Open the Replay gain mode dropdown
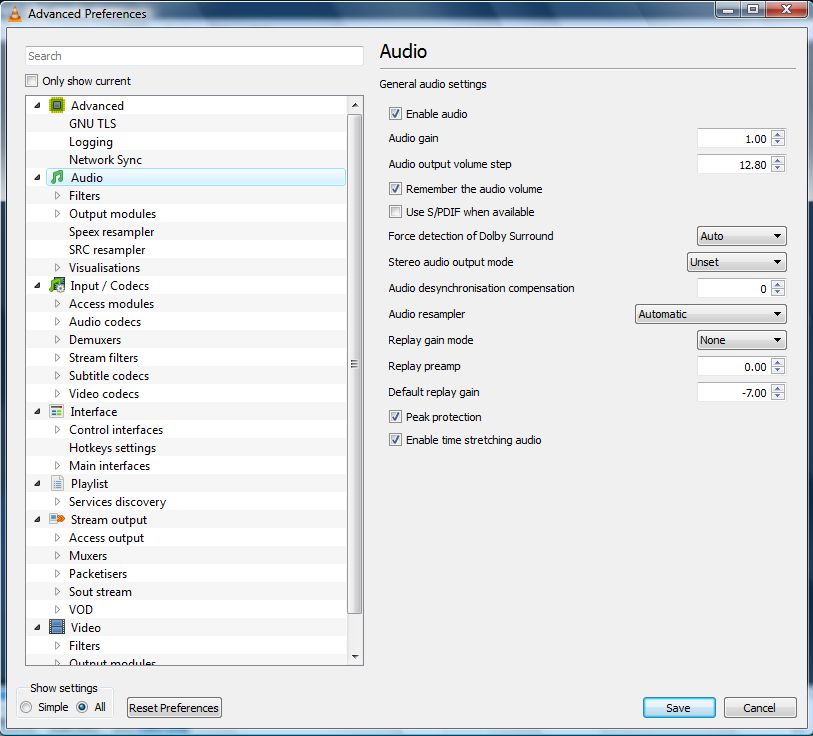813x736 pixels. (x=741, y=340)
